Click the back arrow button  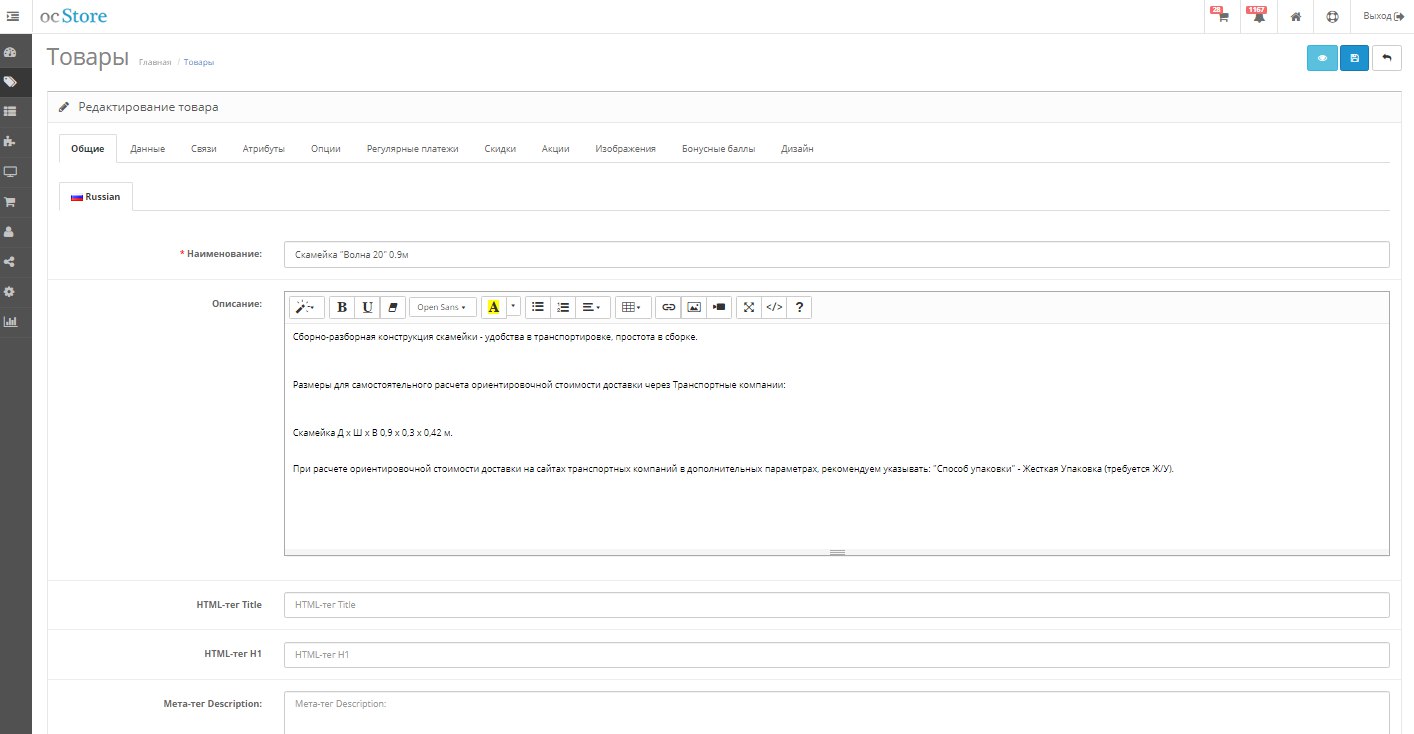[1386, 58]
